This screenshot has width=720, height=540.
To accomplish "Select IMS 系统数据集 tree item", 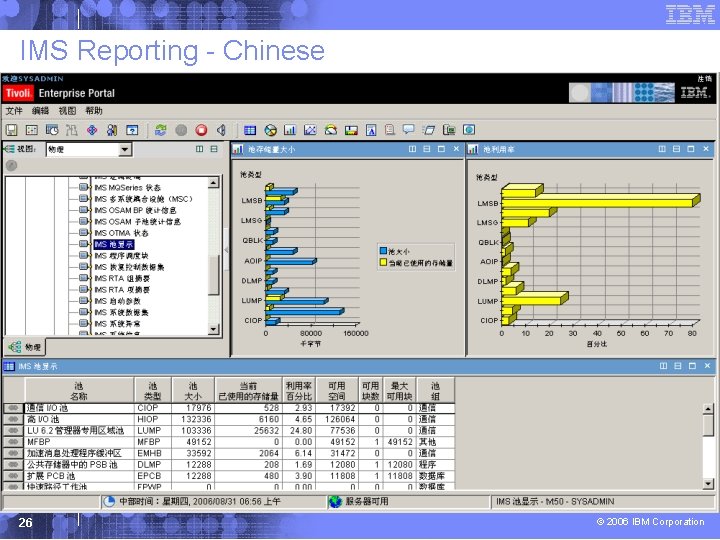I will (x=121, y=312).
